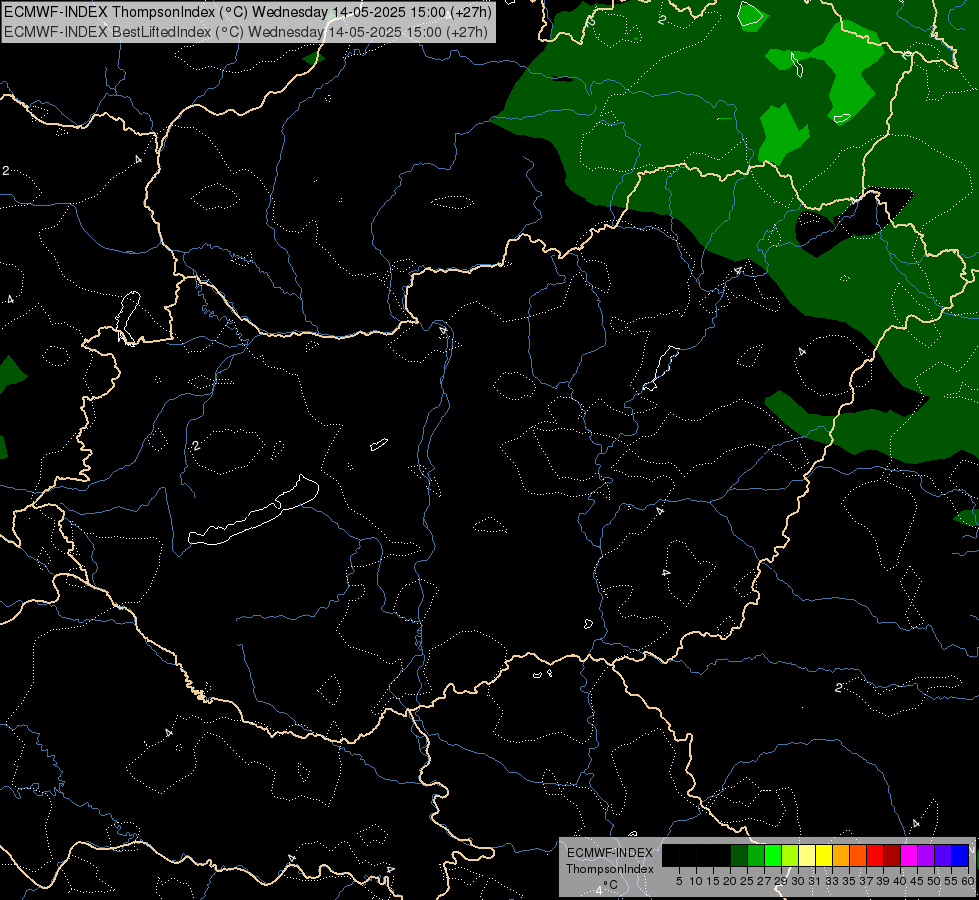Click the legend tick value 35

[x=849, y=881]
